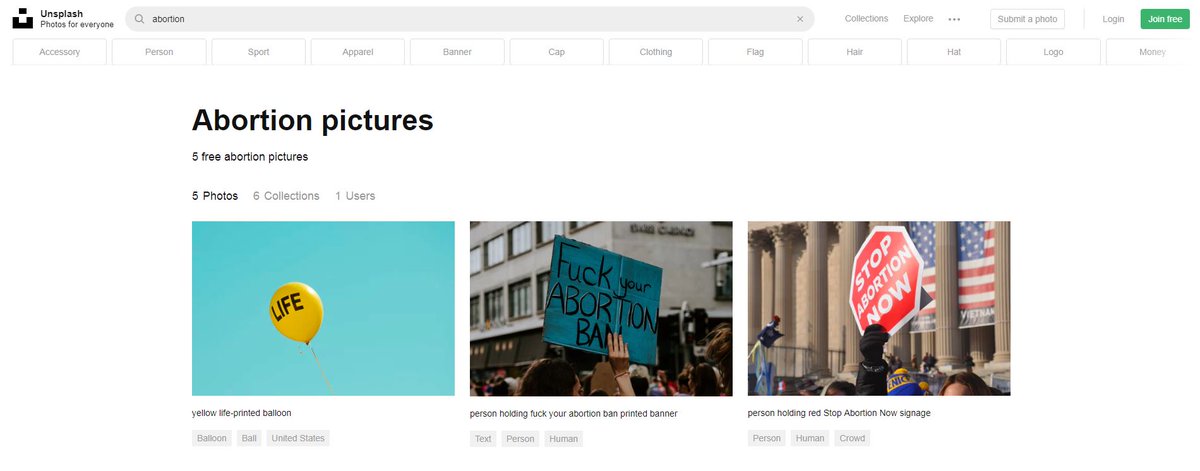Select the Accessory category chip

tap(60, 52)
